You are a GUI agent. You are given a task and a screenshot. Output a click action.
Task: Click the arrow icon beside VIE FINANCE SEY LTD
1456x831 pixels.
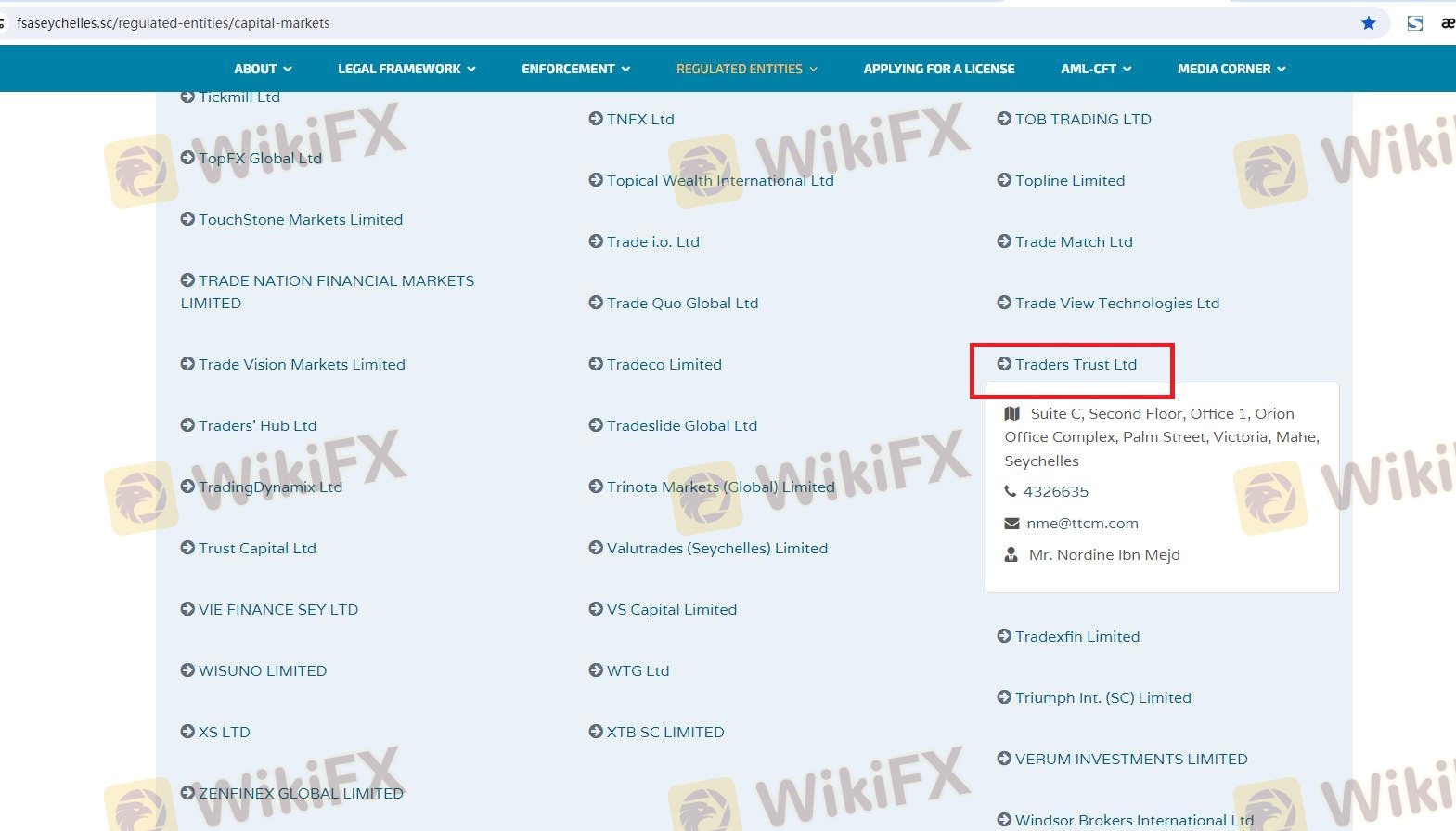coord(187,609)
